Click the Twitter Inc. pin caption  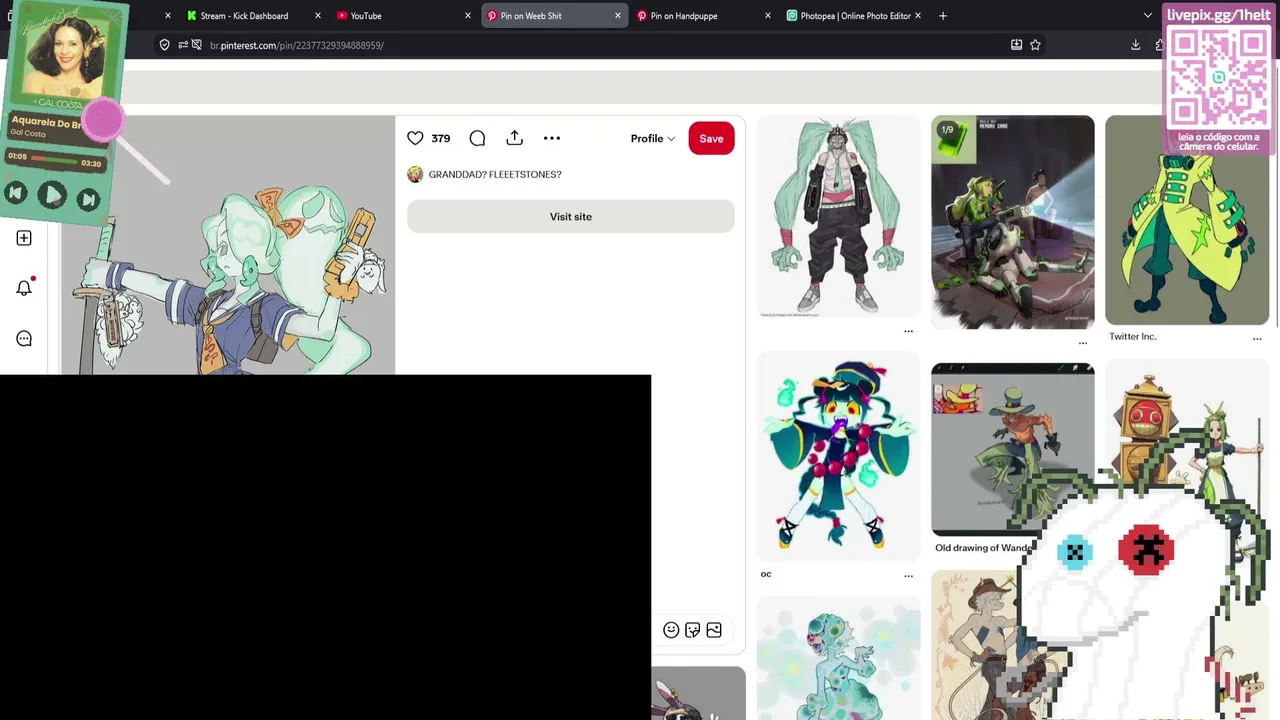[1133, 337]
